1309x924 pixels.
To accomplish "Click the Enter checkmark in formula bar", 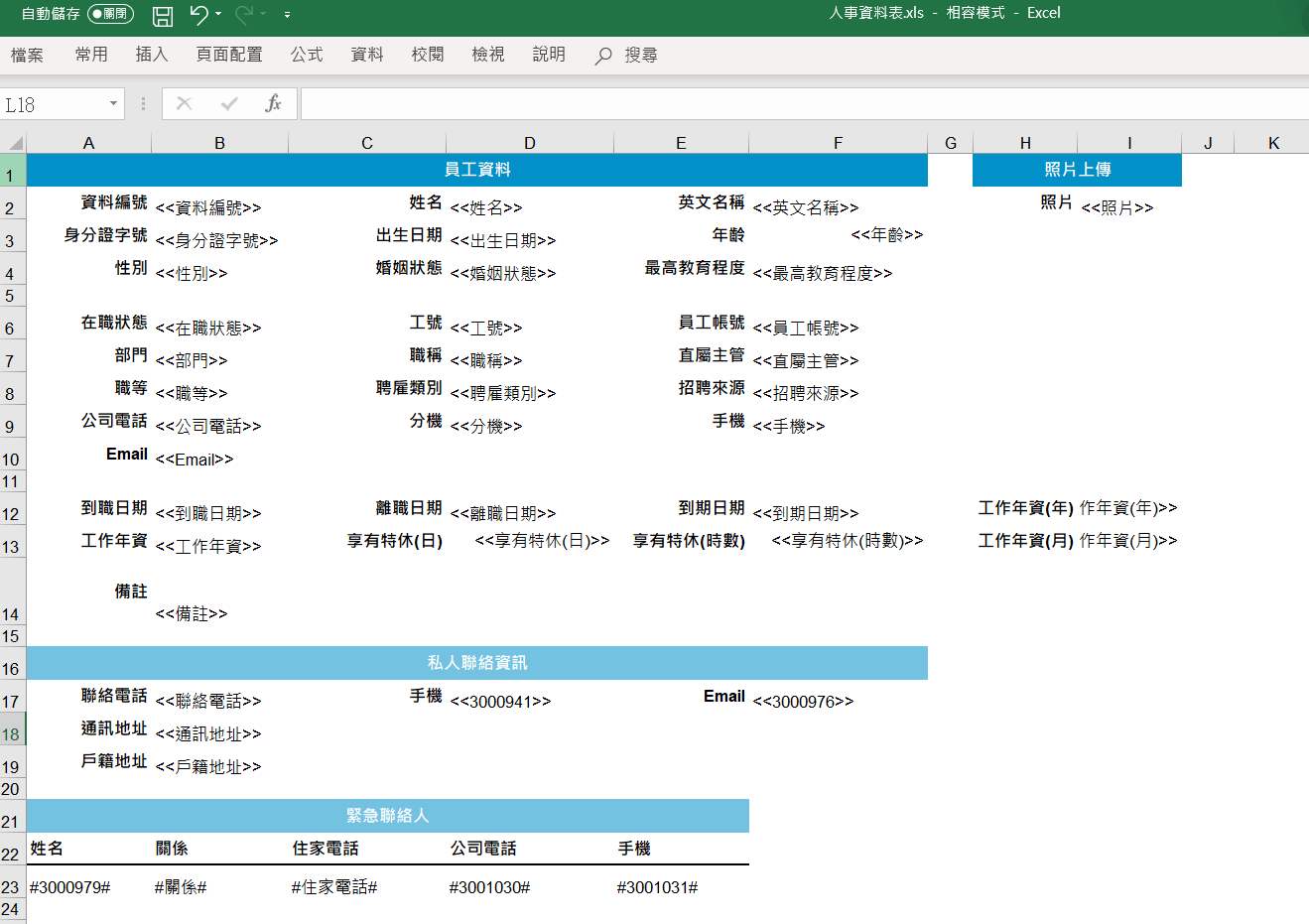I will 229,103.
